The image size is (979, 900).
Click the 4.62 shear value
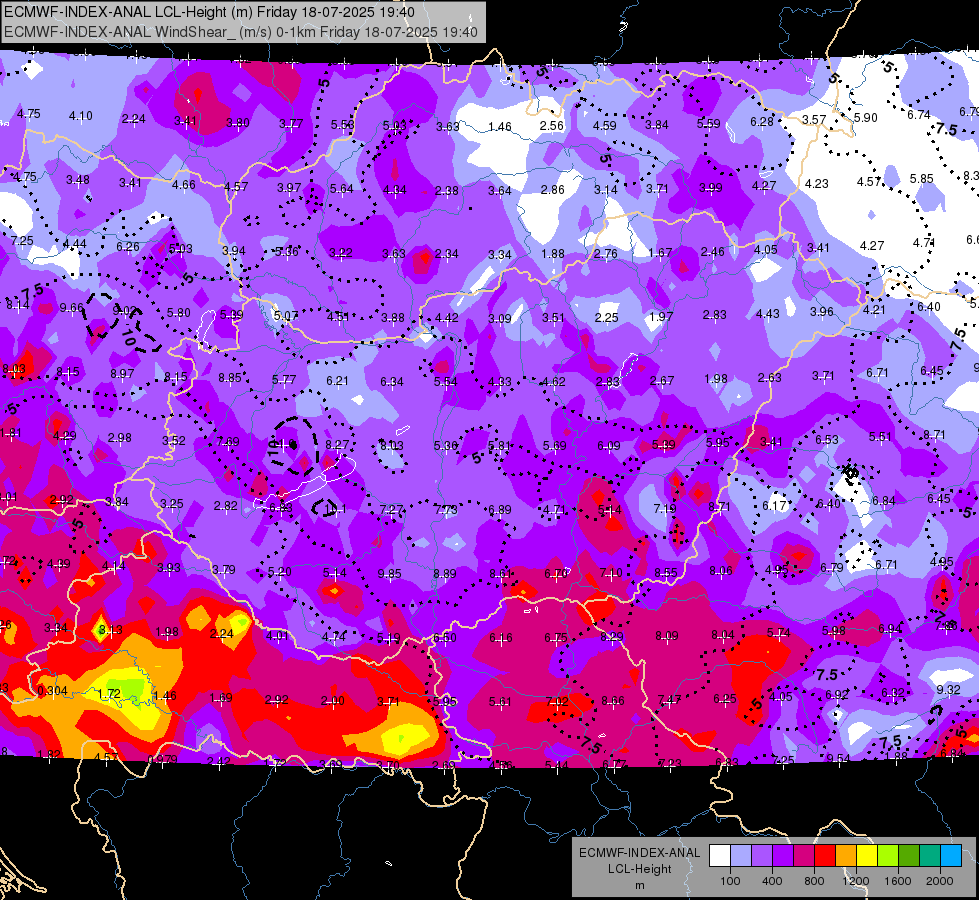click(553, 382)
